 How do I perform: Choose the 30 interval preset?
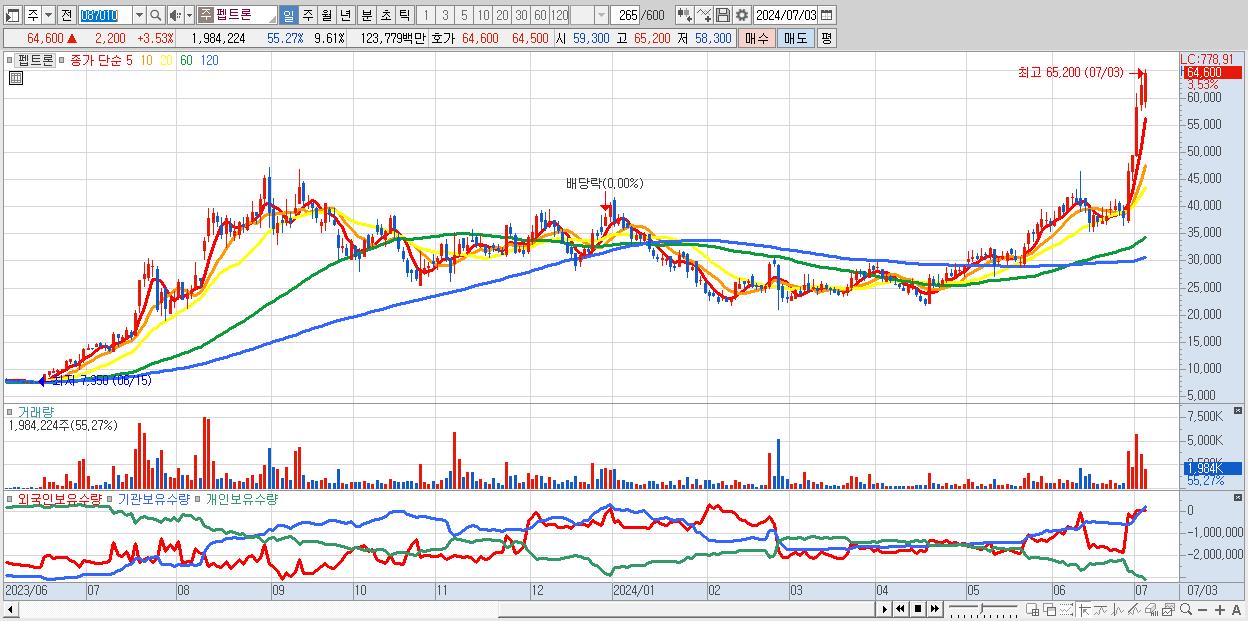click(x=521, y=15)
